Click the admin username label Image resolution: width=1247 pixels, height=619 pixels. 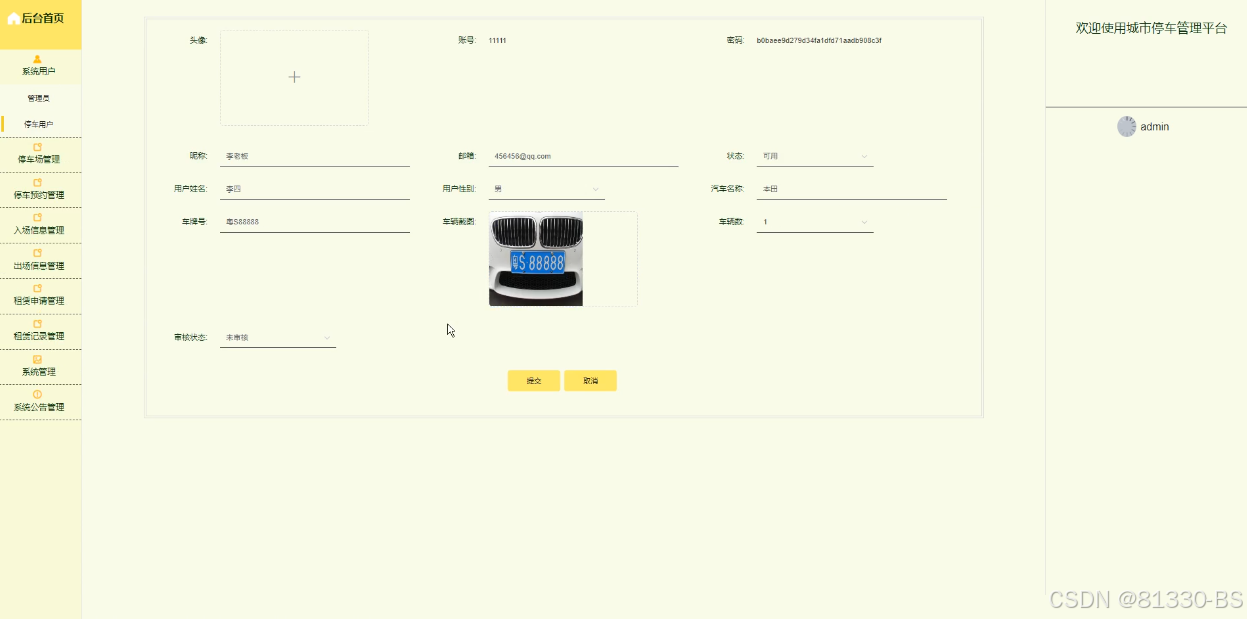click(1155, 127)
